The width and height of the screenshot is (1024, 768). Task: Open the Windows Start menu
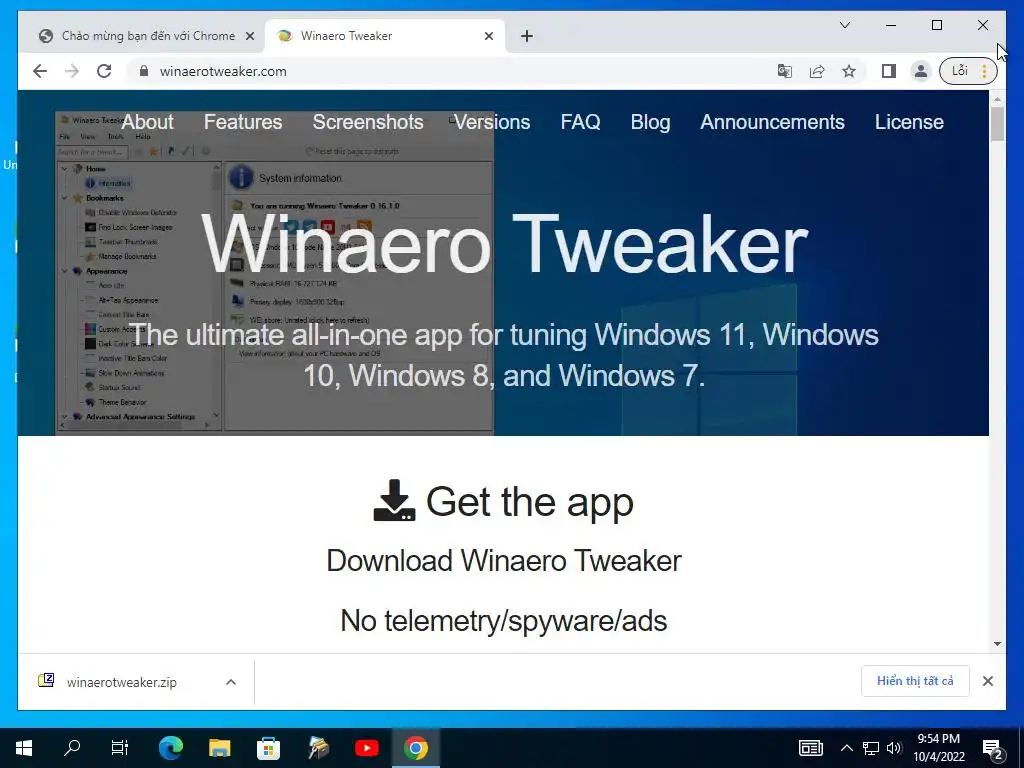coord(24,748)
